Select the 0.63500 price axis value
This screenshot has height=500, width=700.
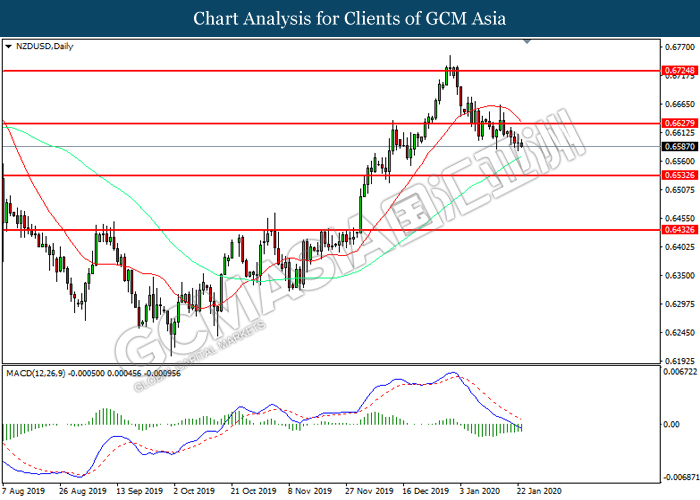[x=680, y=275]
